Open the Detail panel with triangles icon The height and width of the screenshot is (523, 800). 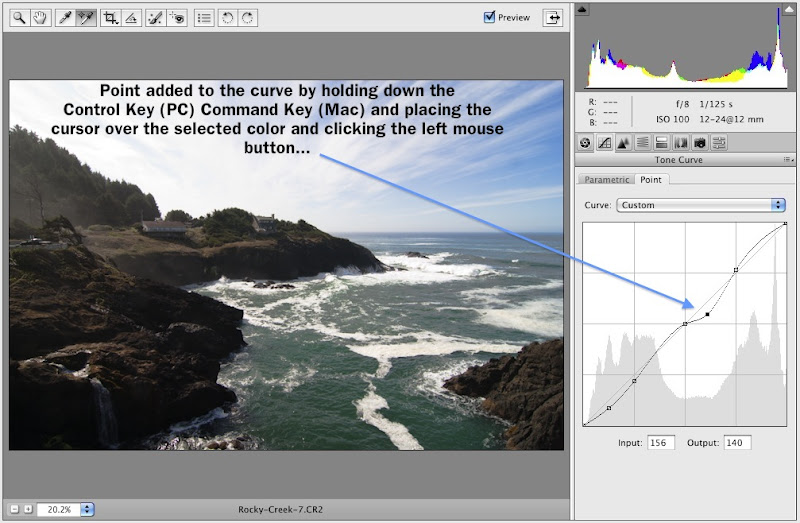tap(623, 143)
